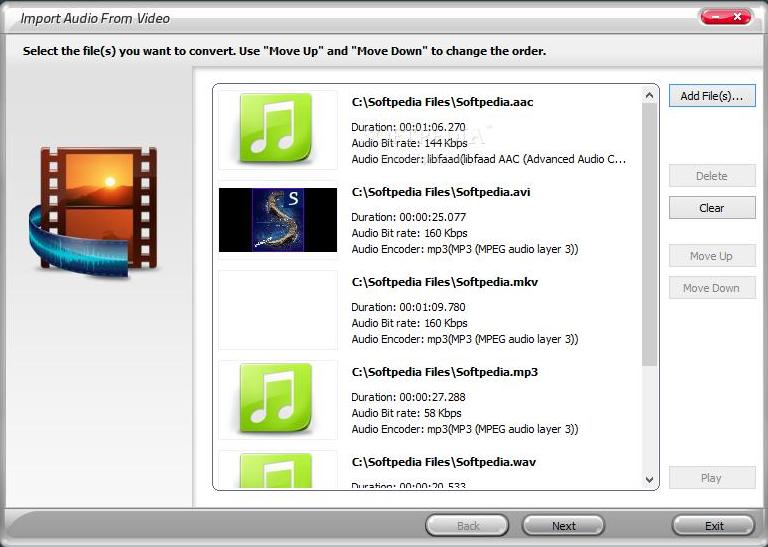The width and height of the screenshot is (768, 547).
Task: Click the Add File(s)... button
Action: click(x=712, y=96)
